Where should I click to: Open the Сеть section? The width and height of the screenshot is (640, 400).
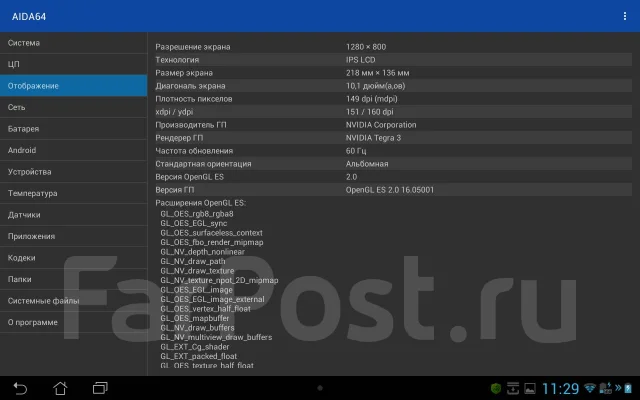[73, 107]
